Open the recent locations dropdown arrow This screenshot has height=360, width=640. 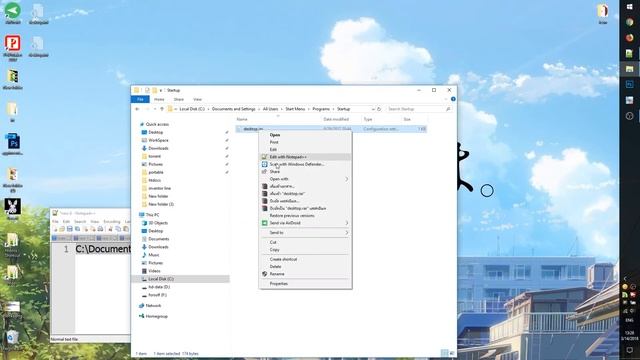155,109
